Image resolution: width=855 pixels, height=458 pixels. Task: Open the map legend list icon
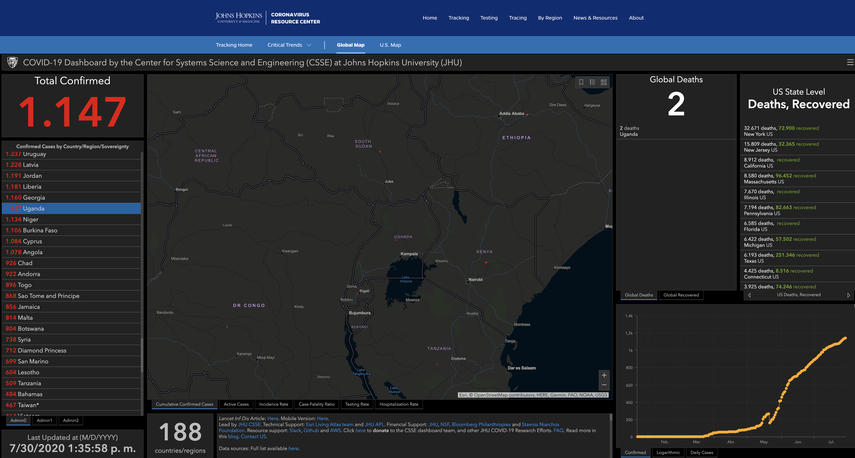pyautogui.click(x=592, y=82)
